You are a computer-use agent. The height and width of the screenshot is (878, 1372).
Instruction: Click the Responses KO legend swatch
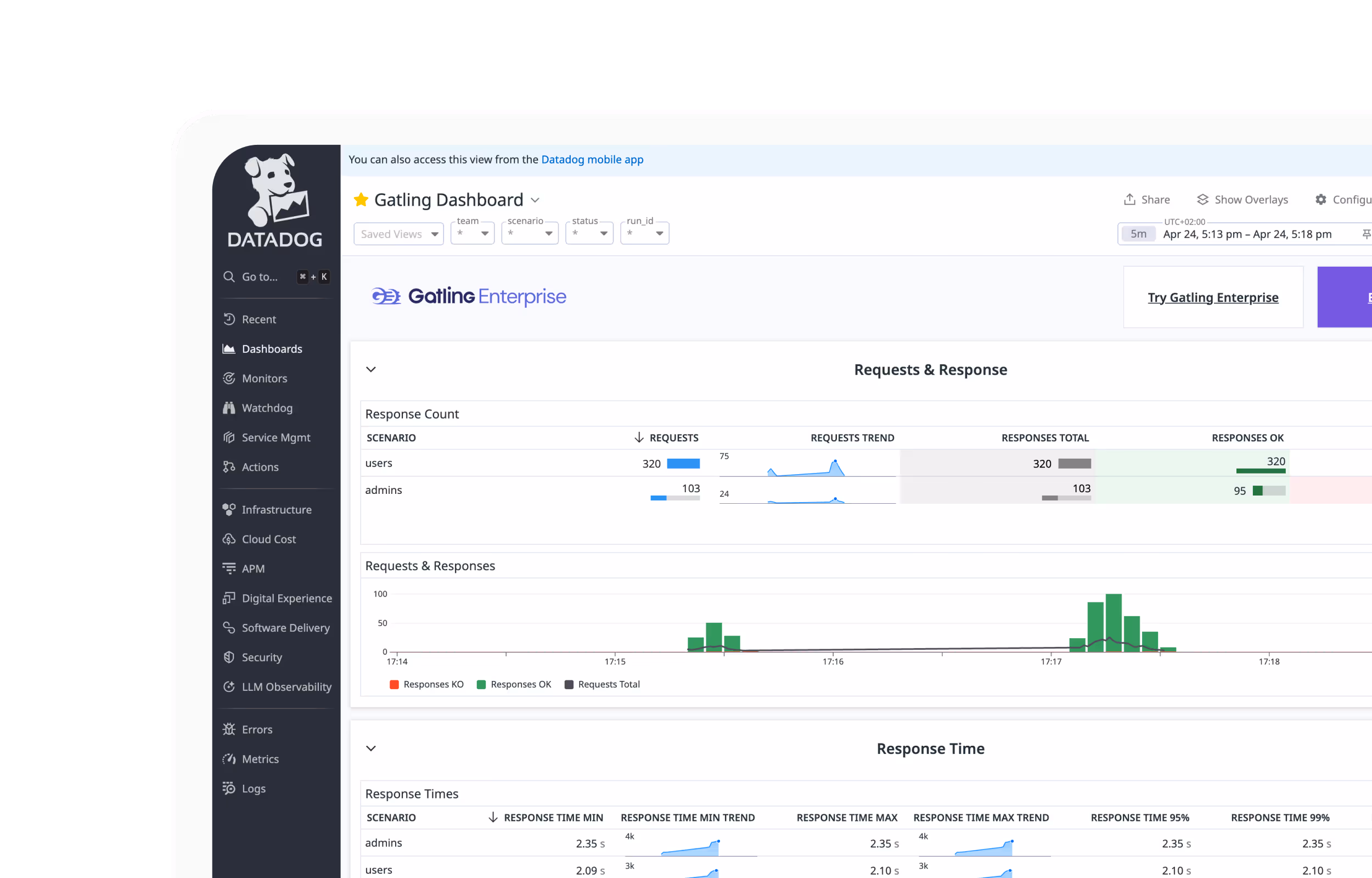[x=394, y=685]
